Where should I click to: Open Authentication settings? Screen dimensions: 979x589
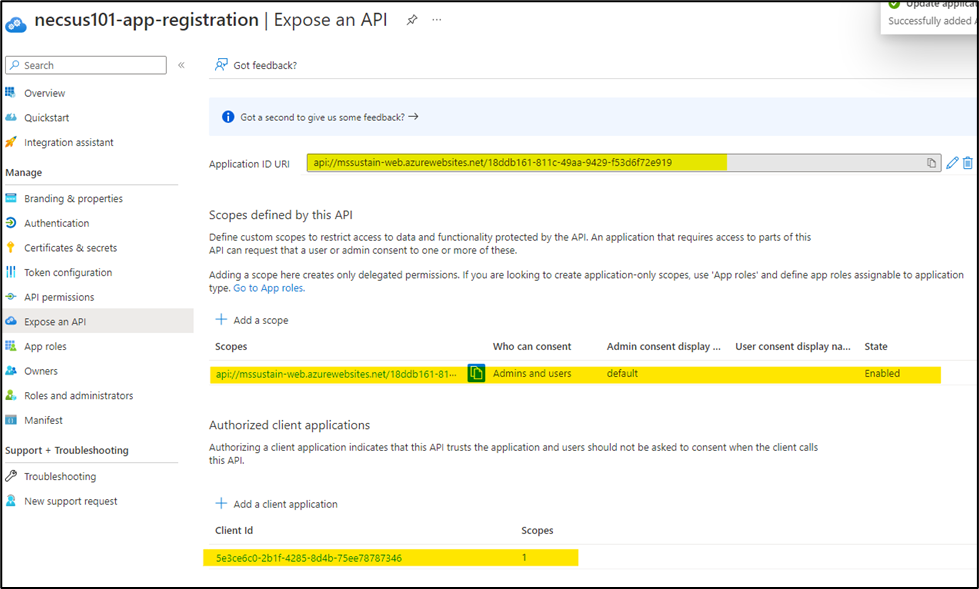(57, 223)
